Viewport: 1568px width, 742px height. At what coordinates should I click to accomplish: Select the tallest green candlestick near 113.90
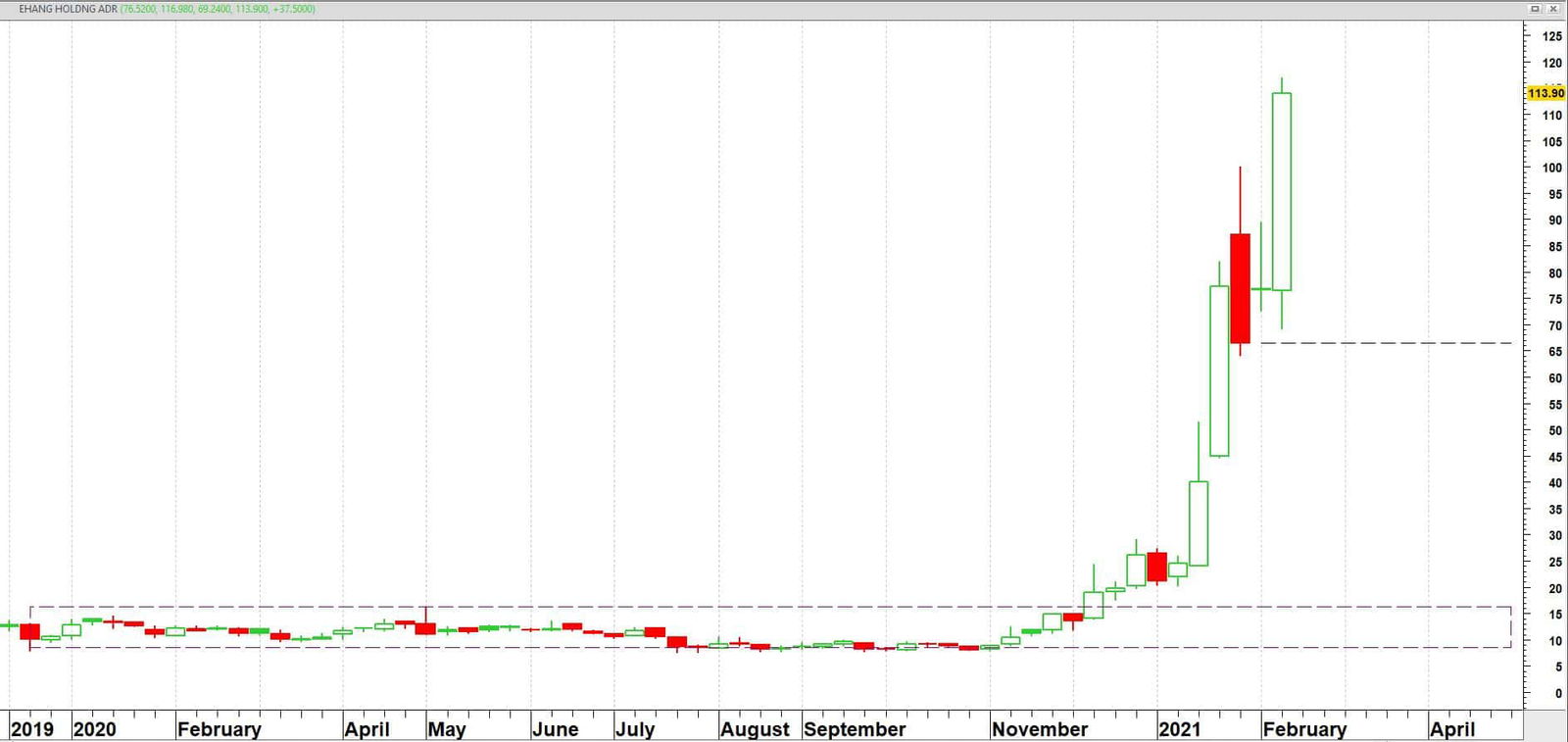1282,191
